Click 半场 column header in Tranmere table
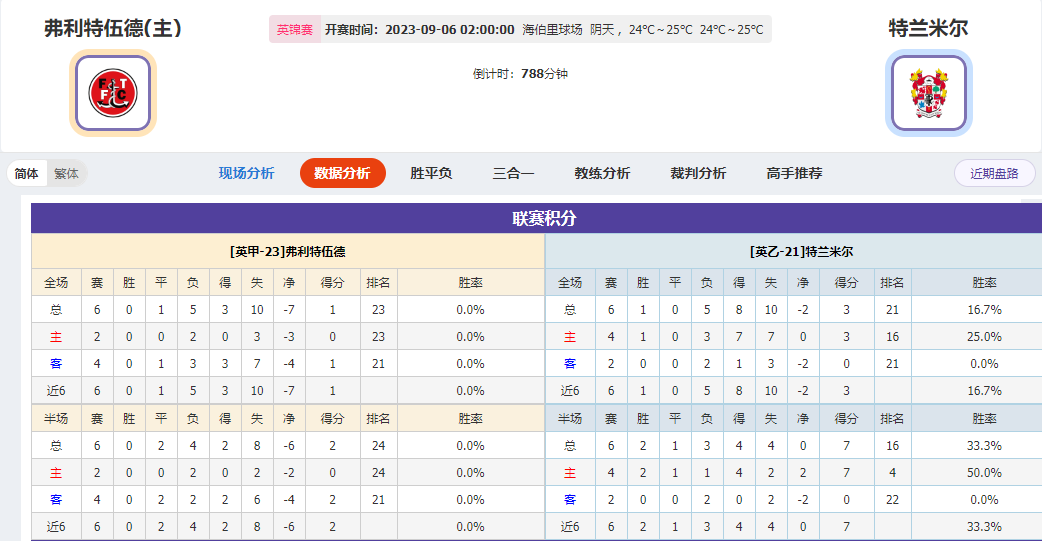Screen dimensions: 1042x541 [x=570, y=419]
